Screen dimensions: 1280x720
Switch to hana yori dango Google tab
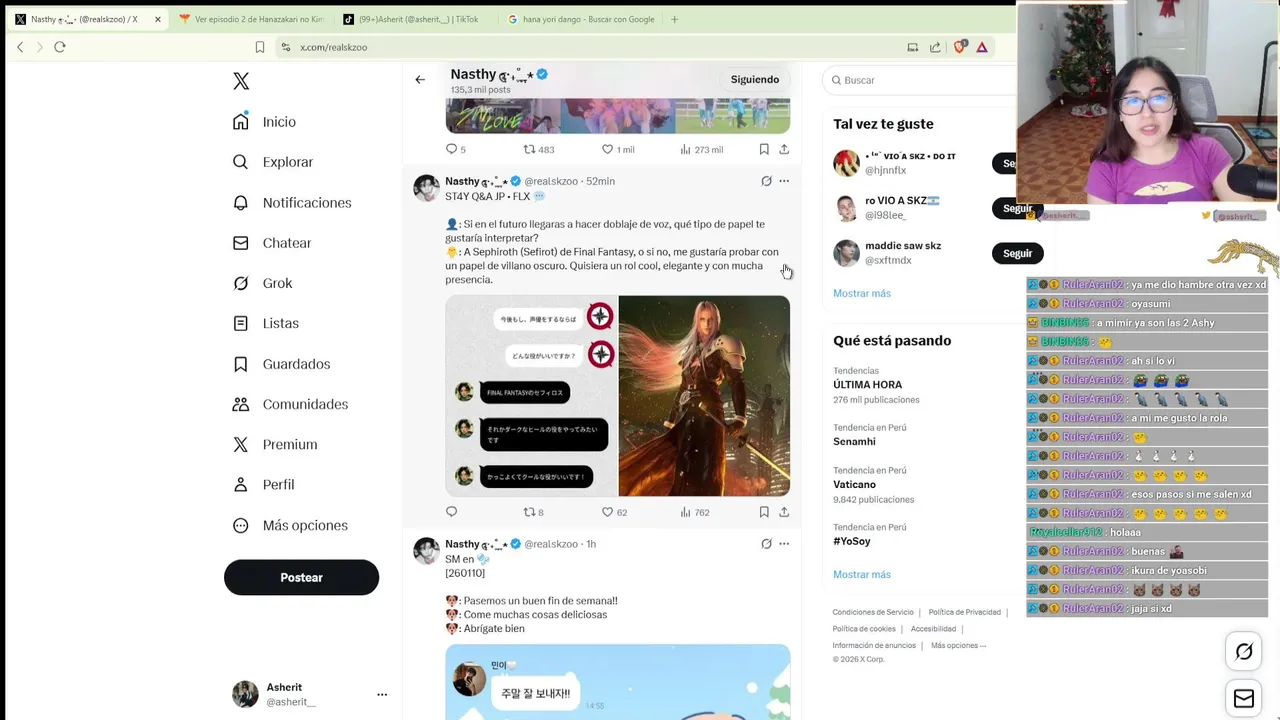[580, 19]
